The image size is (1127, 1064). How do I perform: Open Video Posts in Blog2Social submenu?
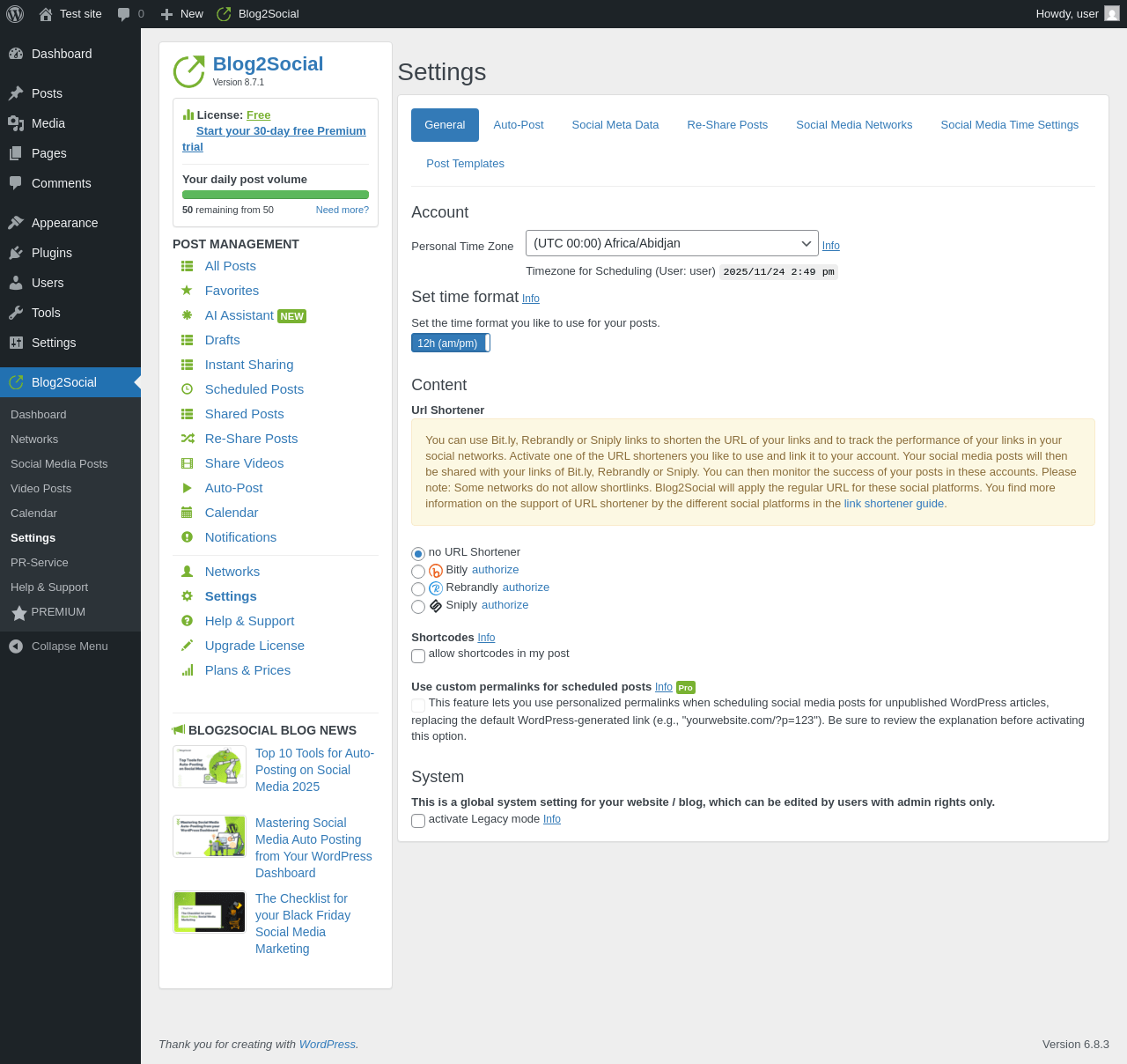(x=70, y=489)
